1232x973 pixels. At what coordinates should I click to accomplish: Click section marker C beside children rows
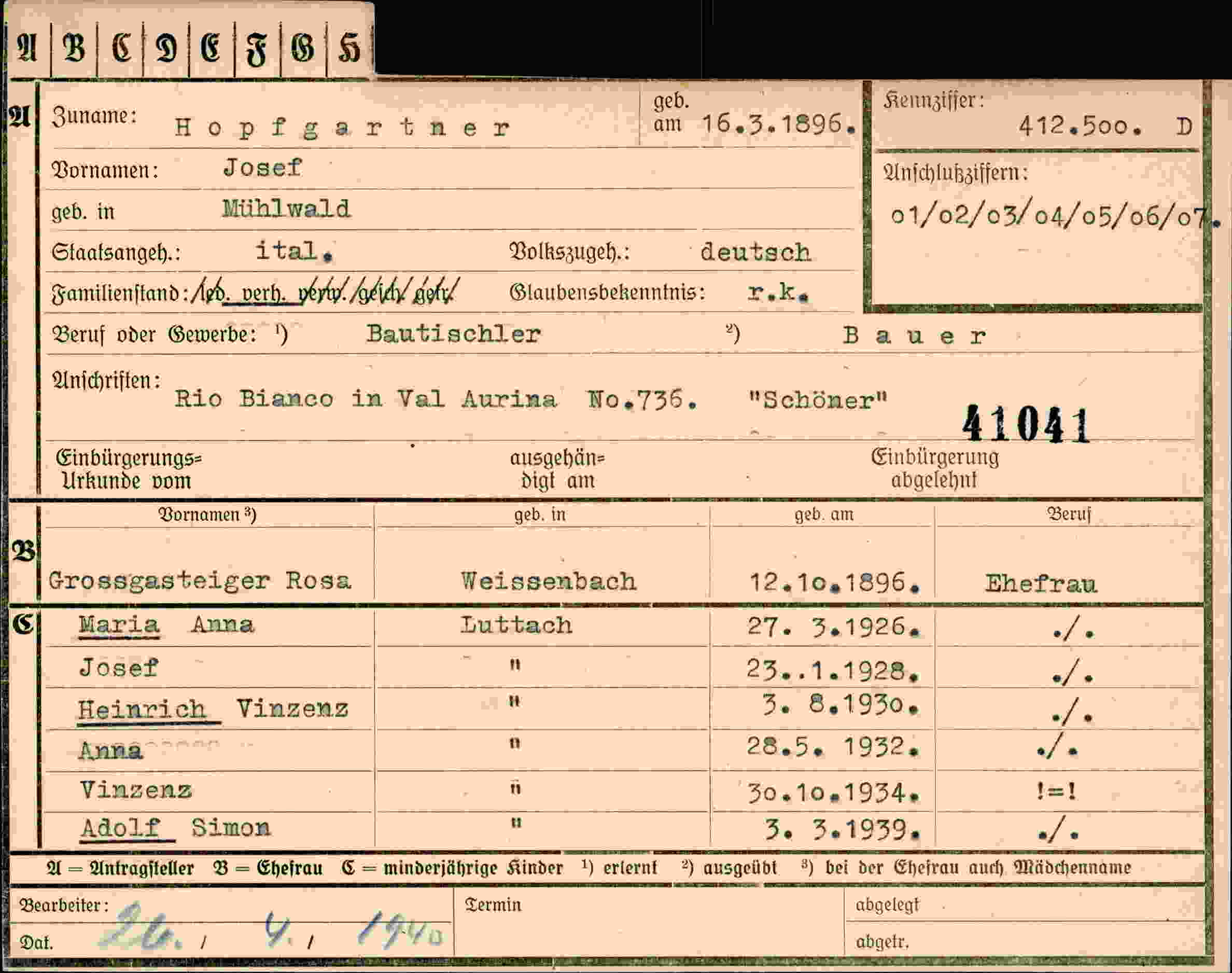pyautogui.click(x=23, y=625)
